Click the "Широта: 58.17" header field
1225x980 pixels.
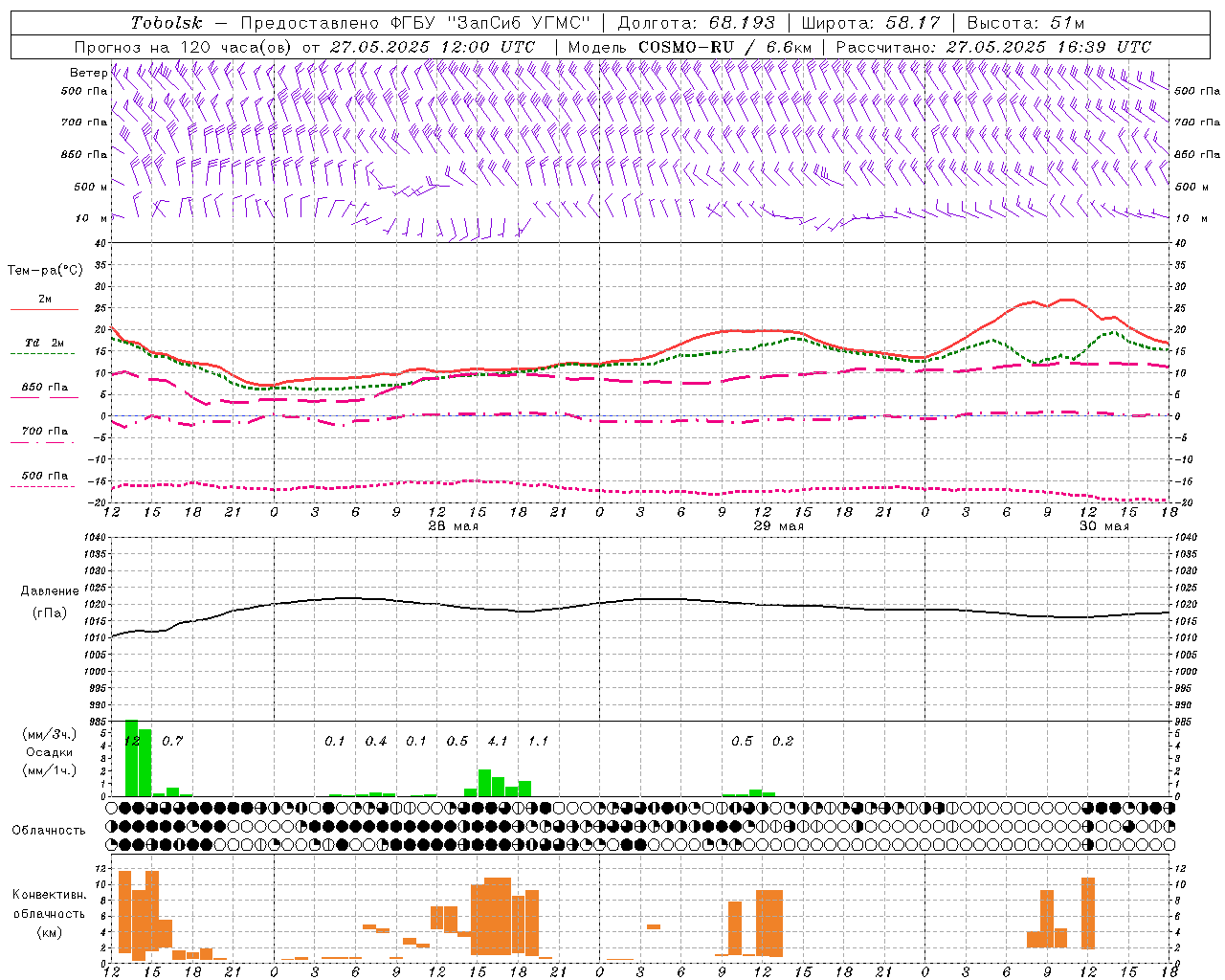(x=871, y=23)
